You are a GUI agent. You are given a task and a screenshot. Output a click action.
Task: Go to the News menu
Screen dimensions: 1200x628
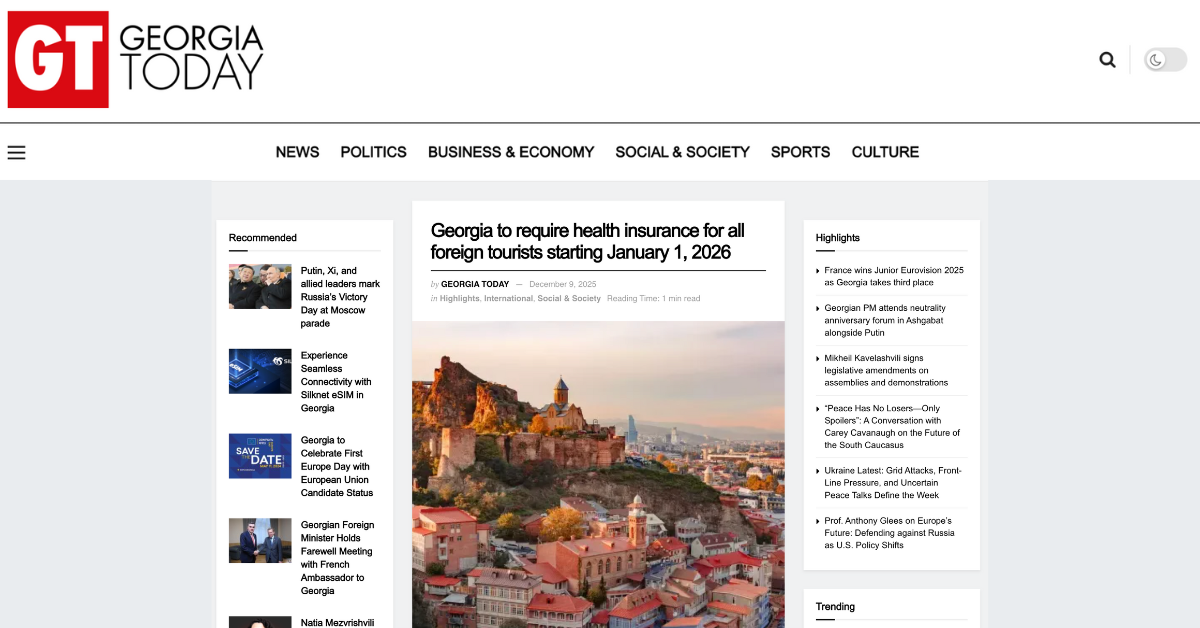tap(297, 152)
